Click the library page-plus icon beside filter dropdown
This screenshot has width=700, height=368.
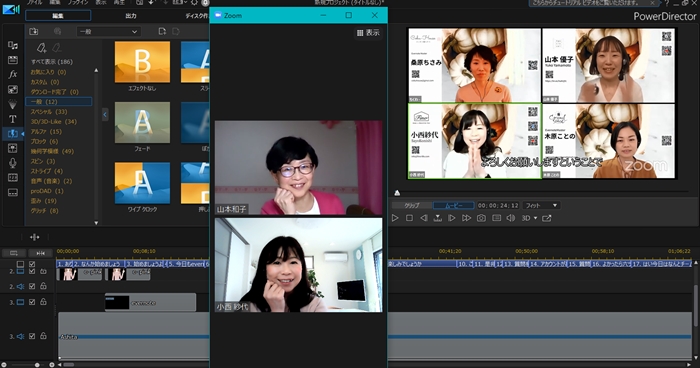[162, 31]
